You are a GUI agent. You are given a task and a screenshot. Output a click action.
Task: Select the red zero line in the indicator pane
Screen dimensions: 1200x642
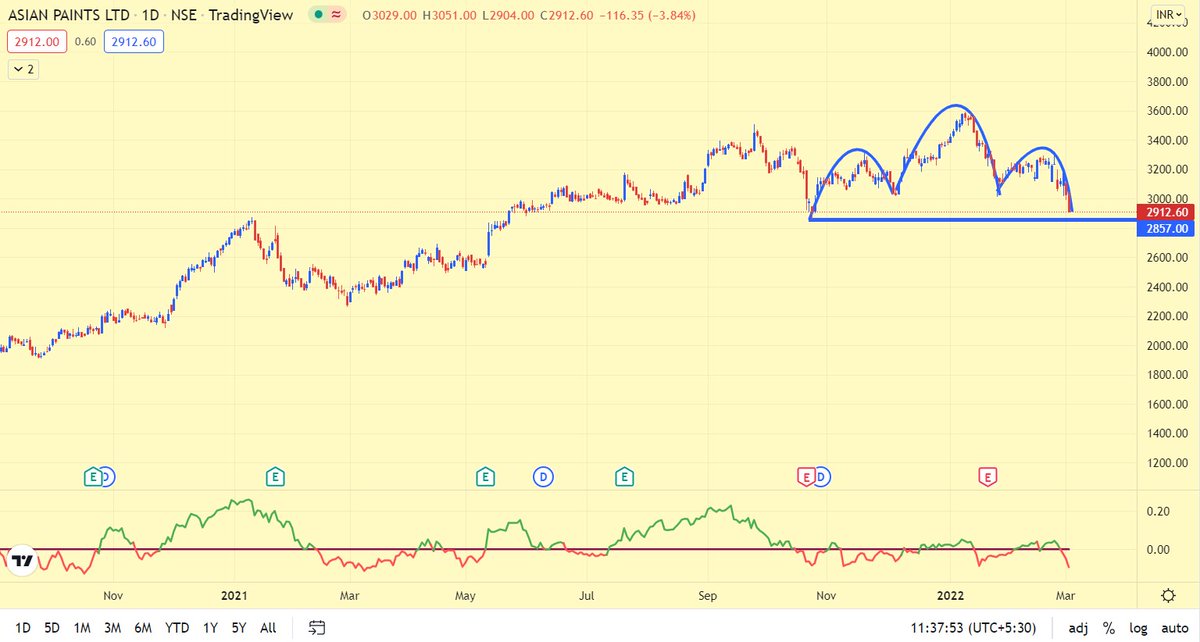click(x=535, y=549)
